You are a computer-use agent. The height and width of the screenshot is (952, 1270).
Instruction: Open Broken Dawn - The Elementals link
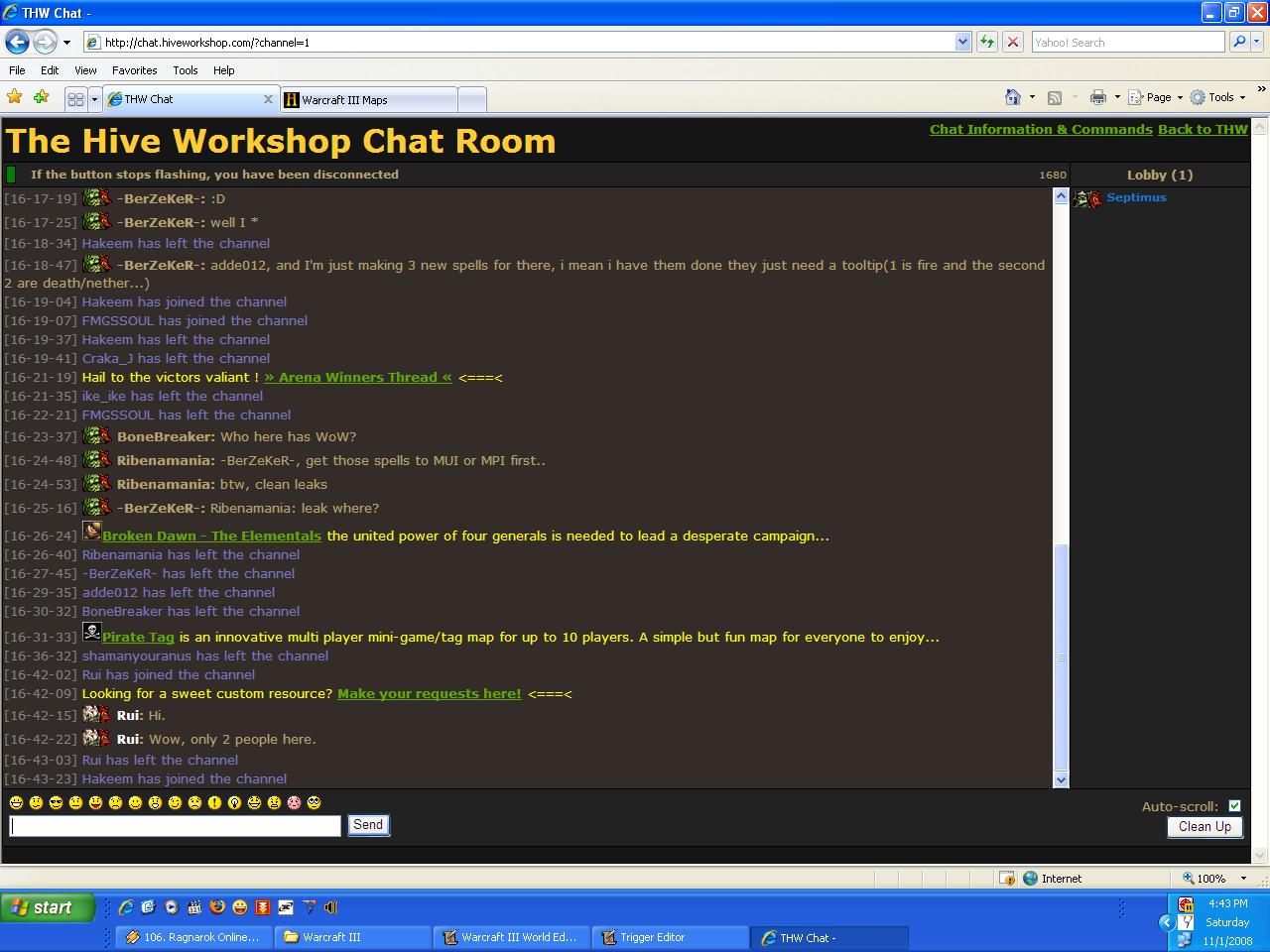(211, 535)
